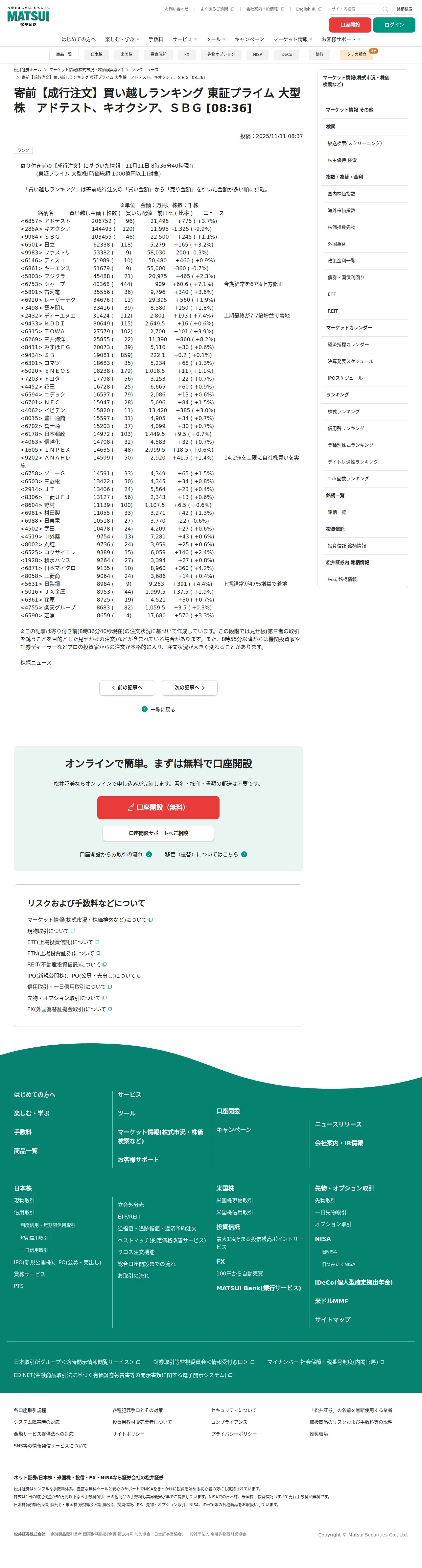Image resolution: width=422 pixels, height=1568 pixels.
Task: Open footer ニュースリリース link
Action: [x=338, y=1124]
